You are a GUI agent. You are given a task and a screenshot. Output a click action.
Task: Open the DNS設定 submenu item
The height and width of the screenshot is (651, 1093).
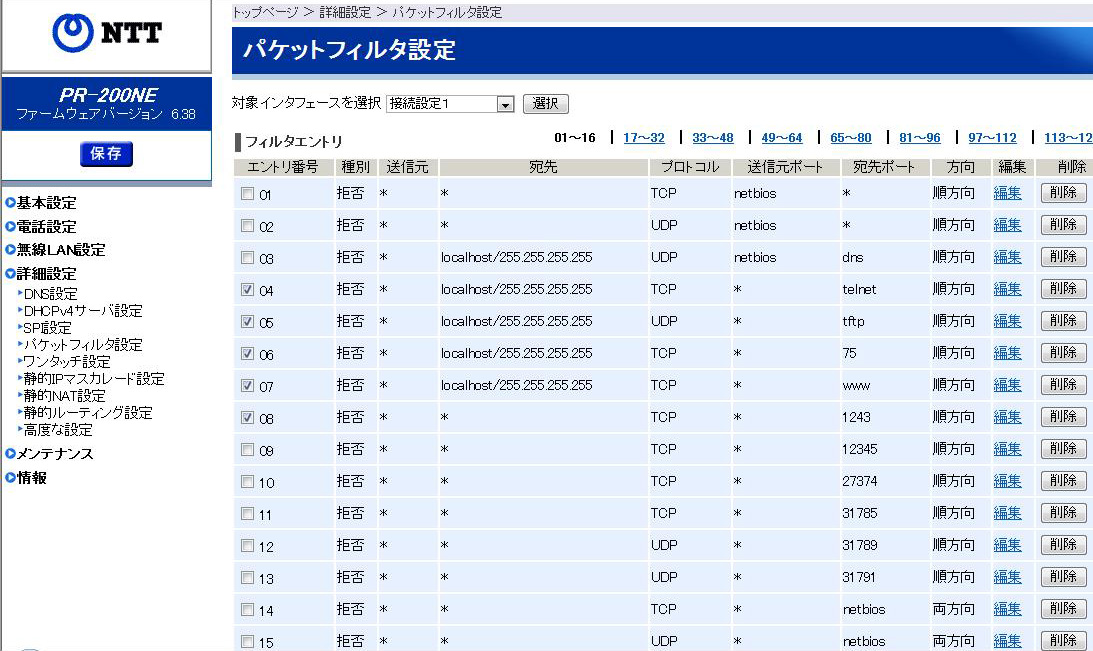point(50,294)
